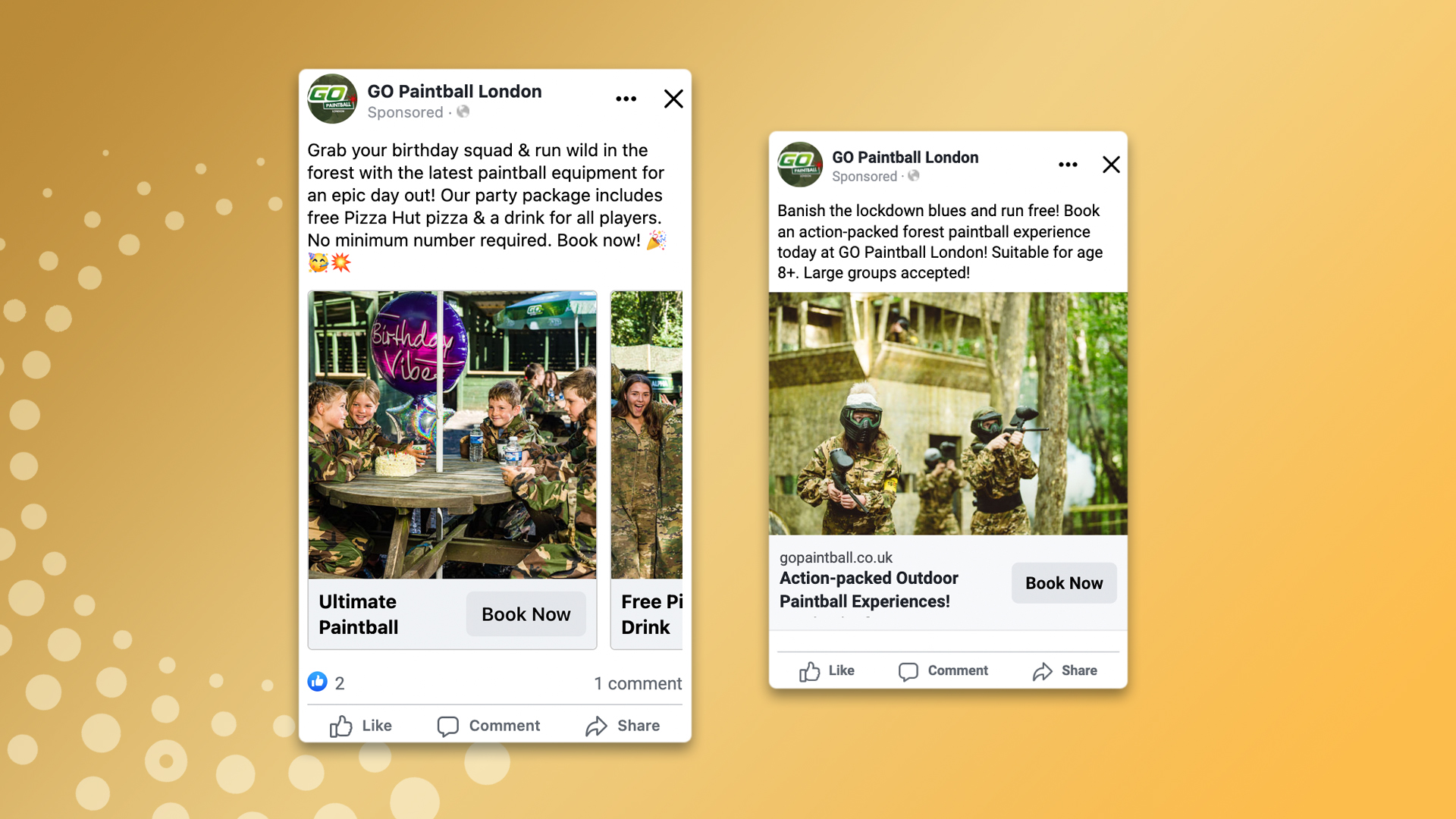The width and height of the screenshot is (1456, 819).
Task: Open birthday party carousel image
Action: [452, 435]
